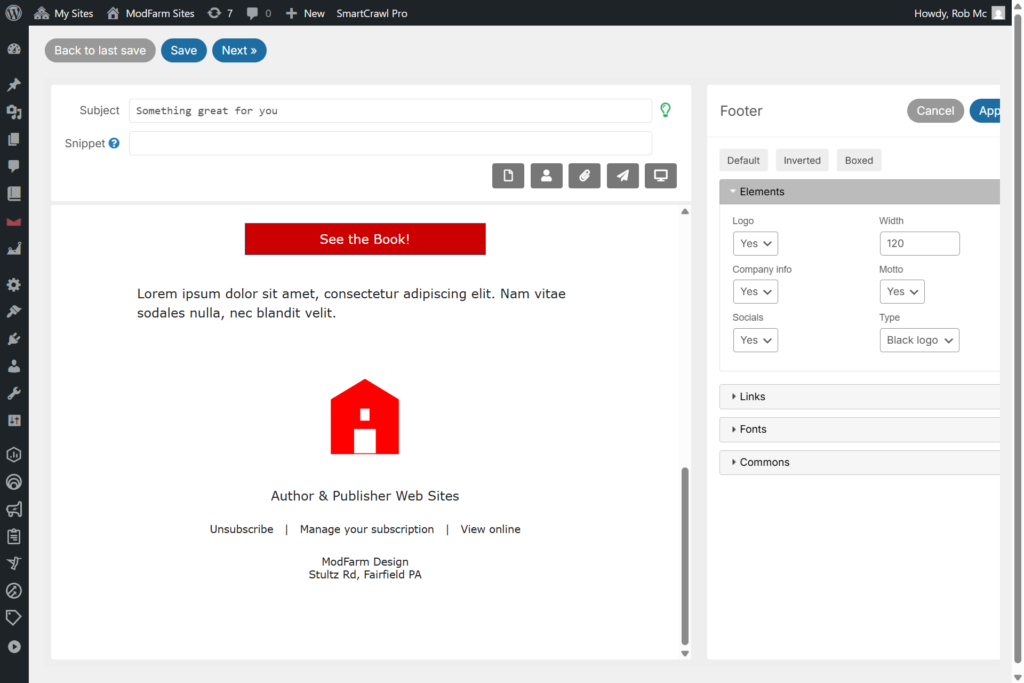Click the logo Width input field

[919, 243]
